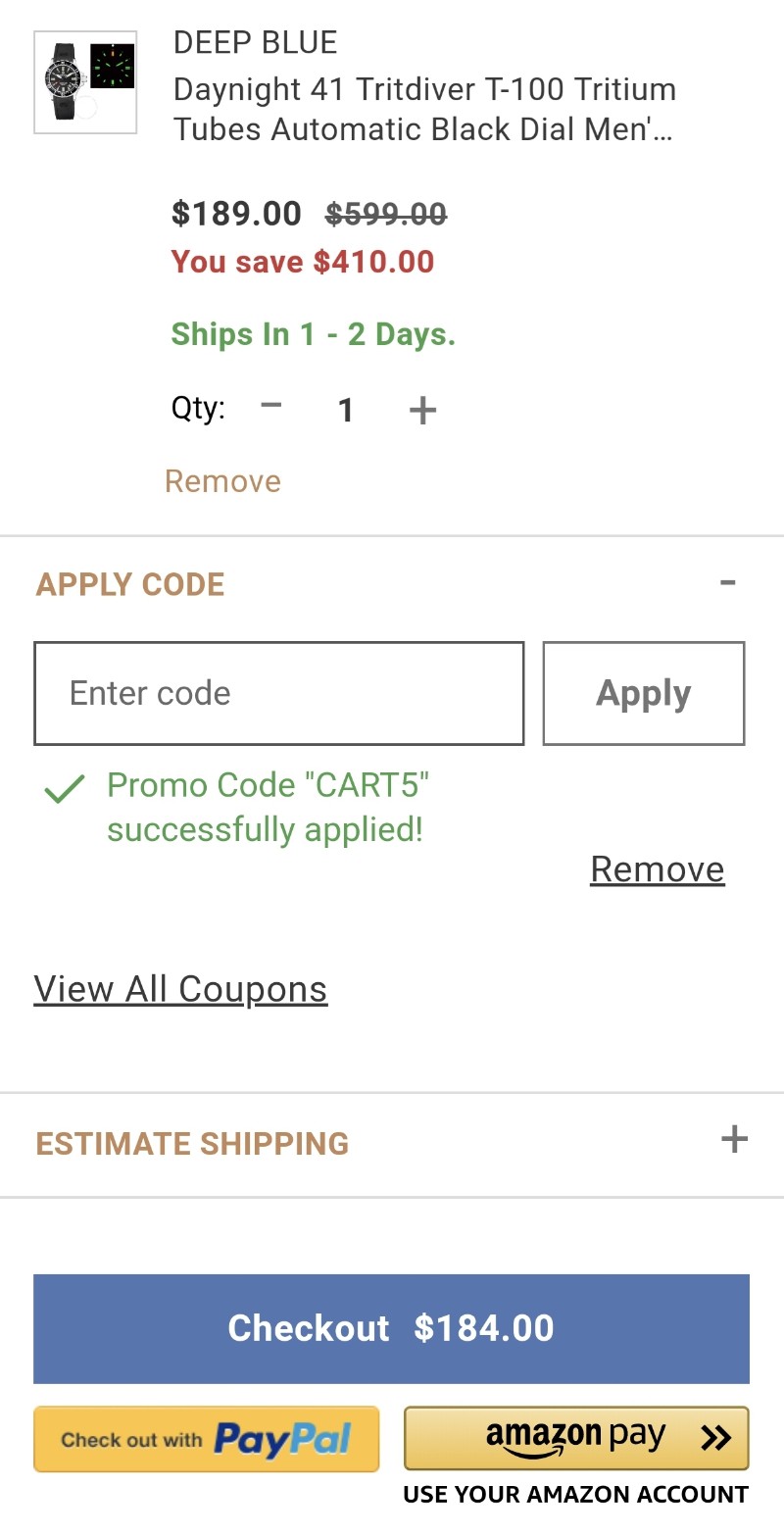The height and width of the screenshot is (1536, 784).
Task: Expand Estimate Shipping with the plus icon
Action: (x=734, y=1139)
